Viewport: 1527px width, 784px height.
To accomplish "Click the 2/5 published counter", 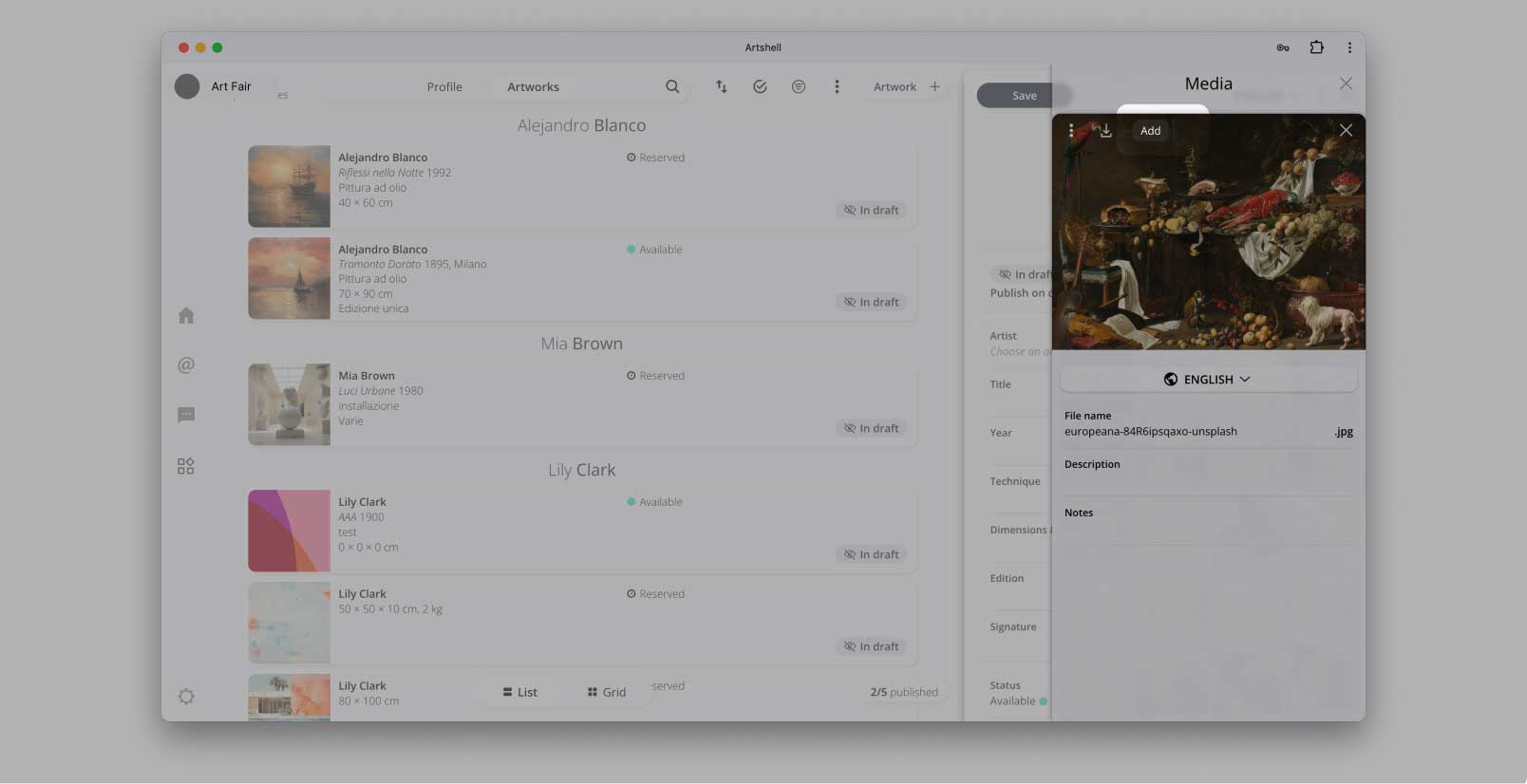I will [904, 692].
